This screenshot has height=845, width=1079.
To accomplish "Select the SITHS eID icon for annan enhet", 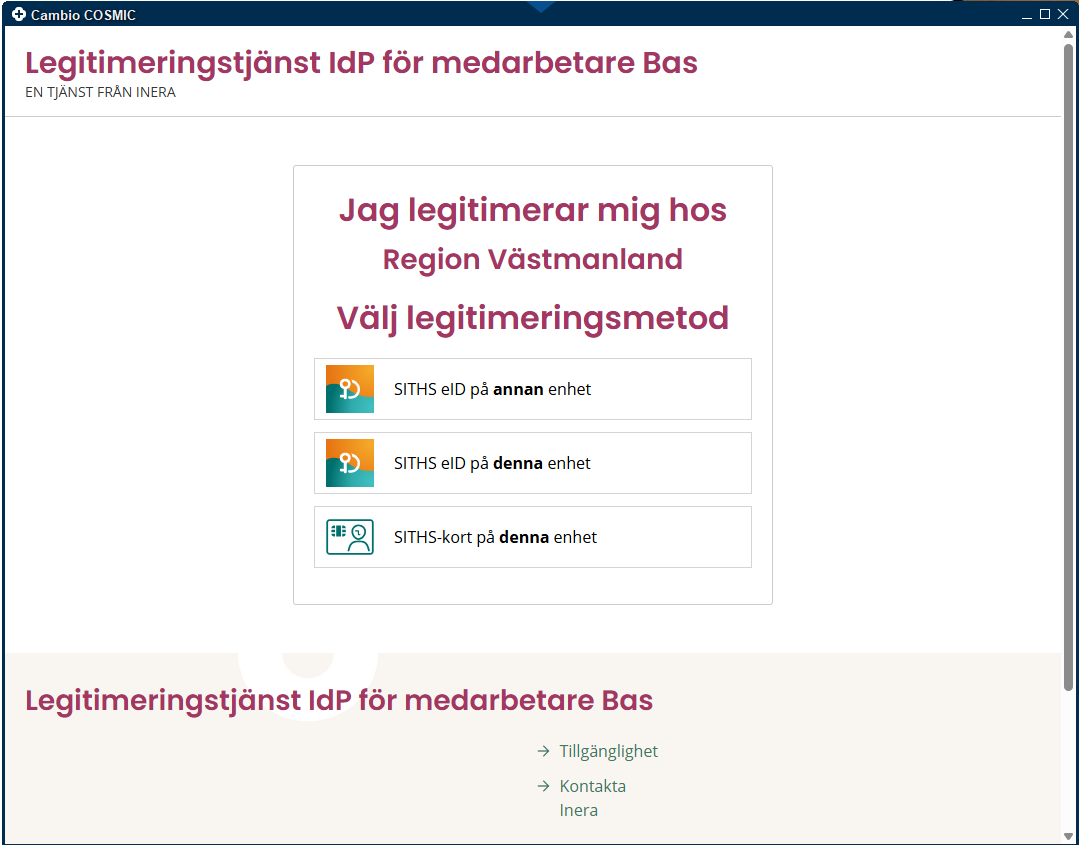I will [349, 389].
